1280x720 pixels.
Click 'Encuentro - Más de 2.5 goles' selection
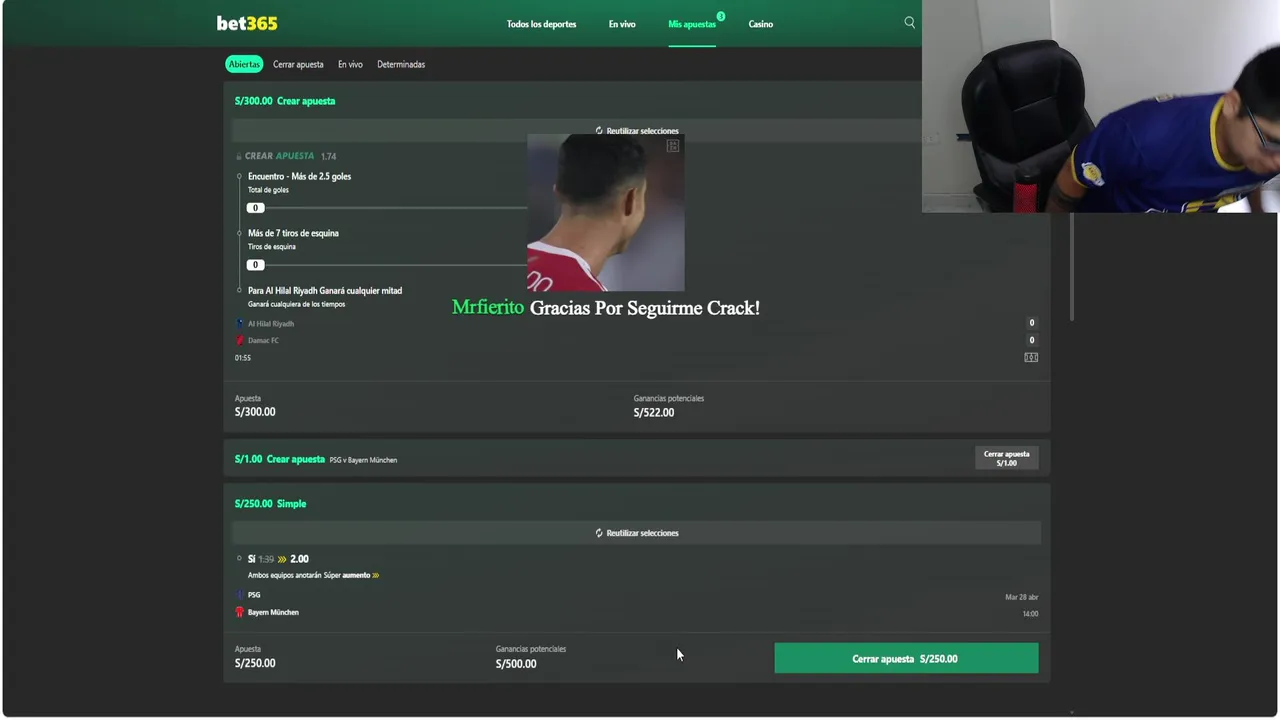pos(299,176)
